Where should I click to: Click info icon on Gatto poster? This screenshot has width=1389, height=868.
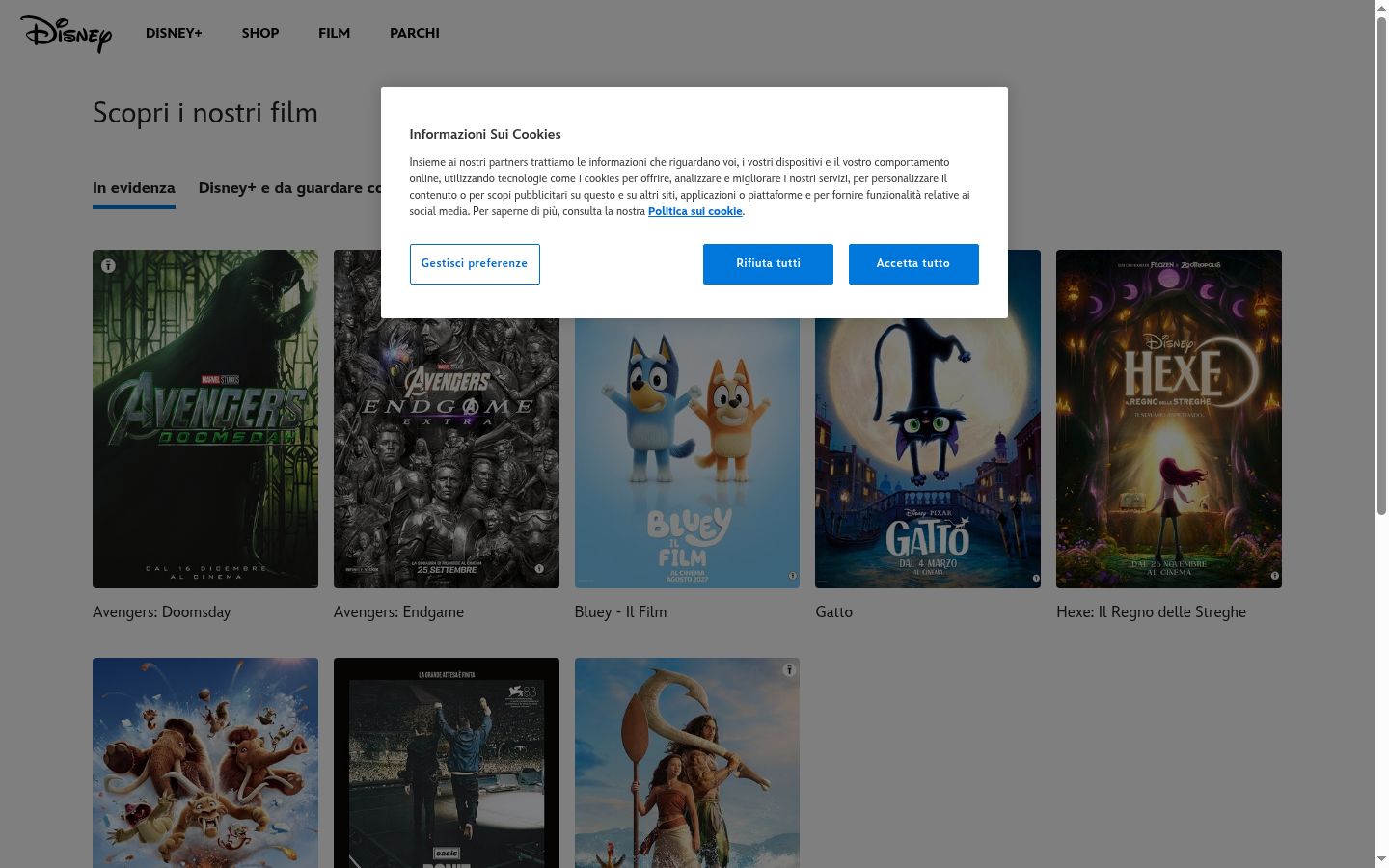tap(1036, 579)
